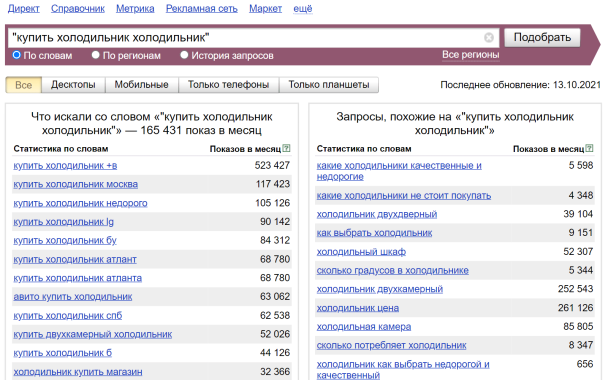This screenshot has width=608, height=380.
Task: Click the "Подобрать" button
Action: pyautogui.click(x=542, y=38)
